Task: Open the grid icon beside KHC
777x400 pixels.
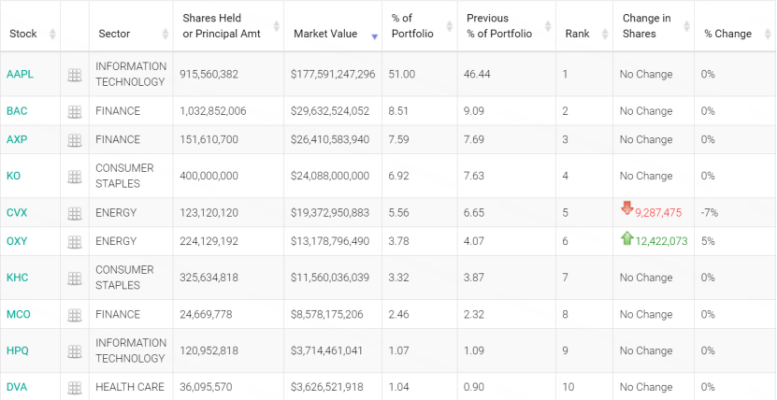Action: click(74, 278)
